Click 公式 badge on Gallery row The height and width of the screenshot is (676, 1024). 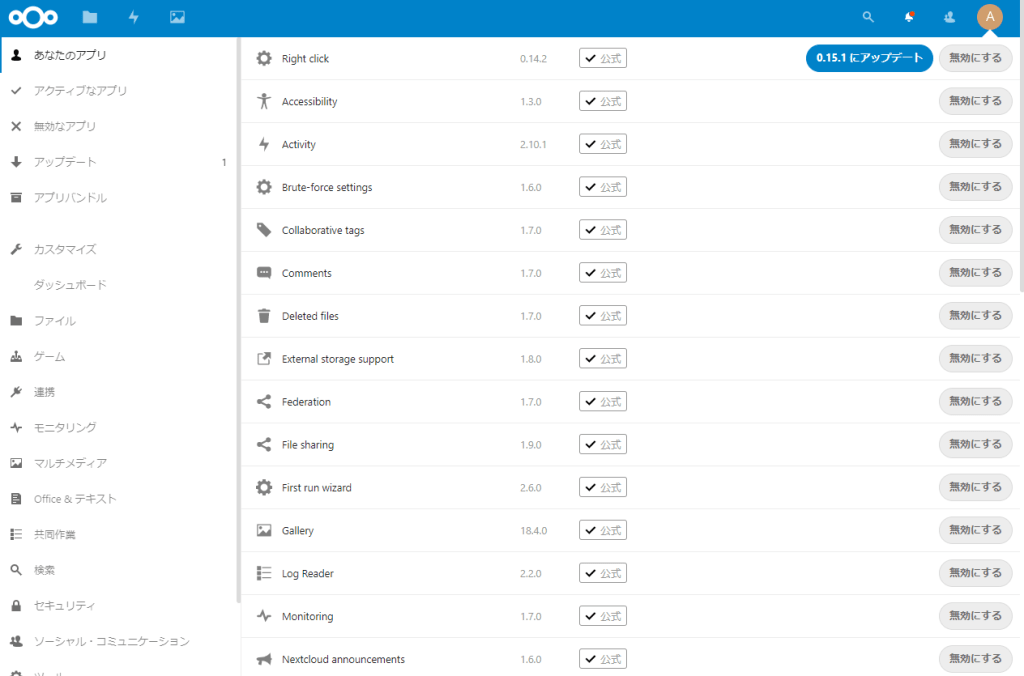(603, 530)
